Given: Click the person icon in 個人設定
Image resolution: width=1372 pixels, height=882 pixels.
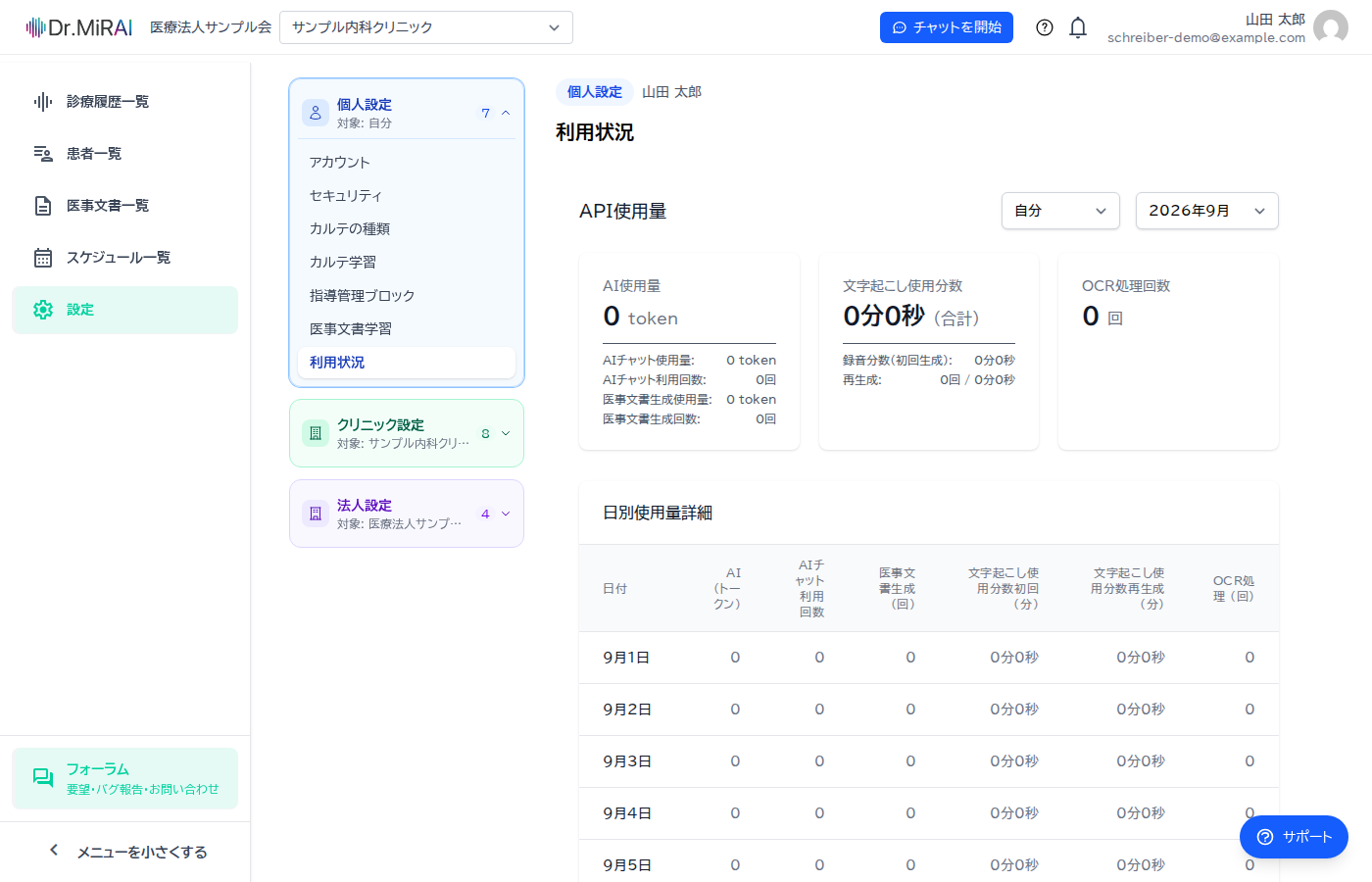Looking at the screenshot, I should (x=316, y=113).
